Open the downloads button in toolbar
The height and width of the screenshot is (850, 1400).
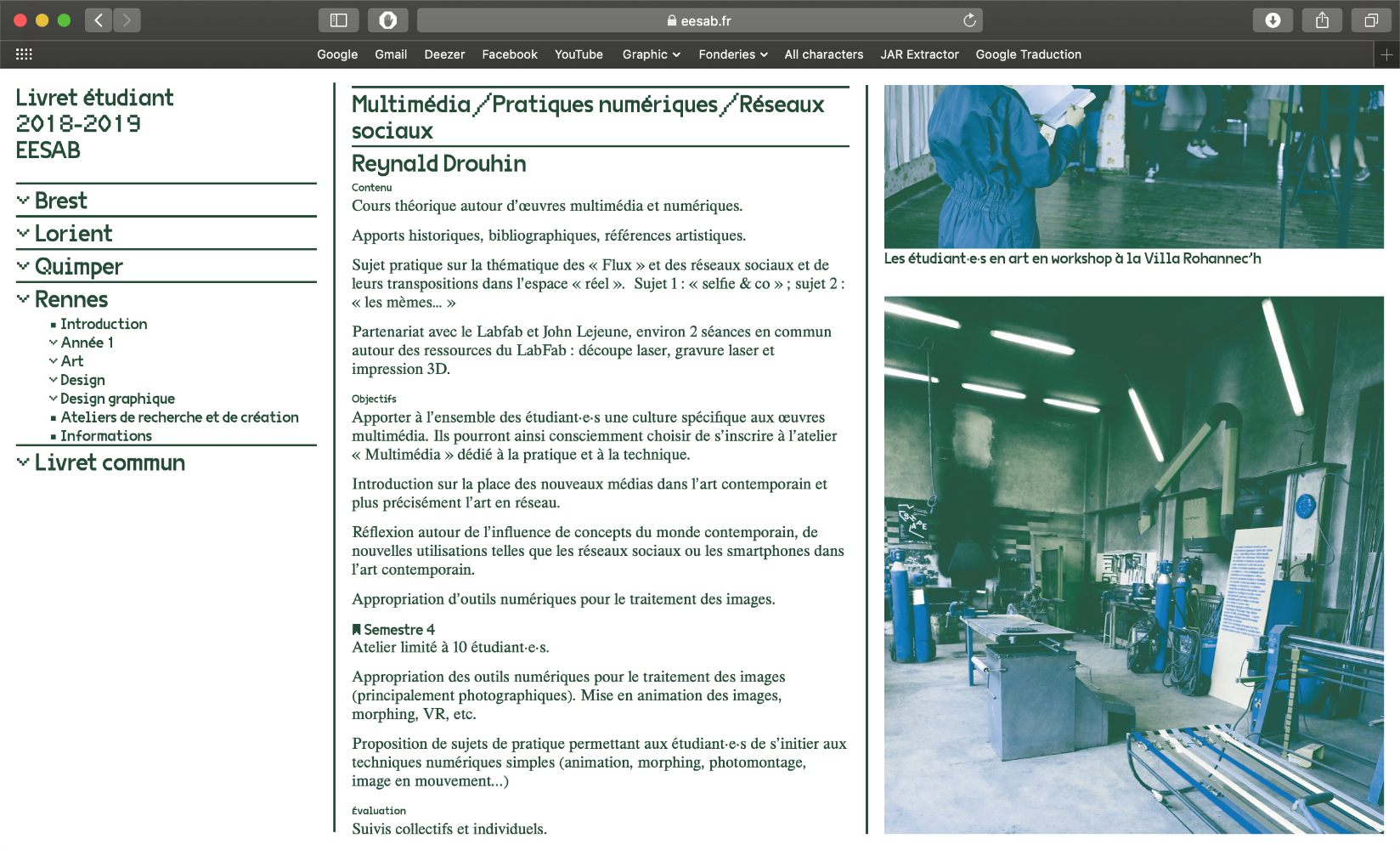[1272, 20]
